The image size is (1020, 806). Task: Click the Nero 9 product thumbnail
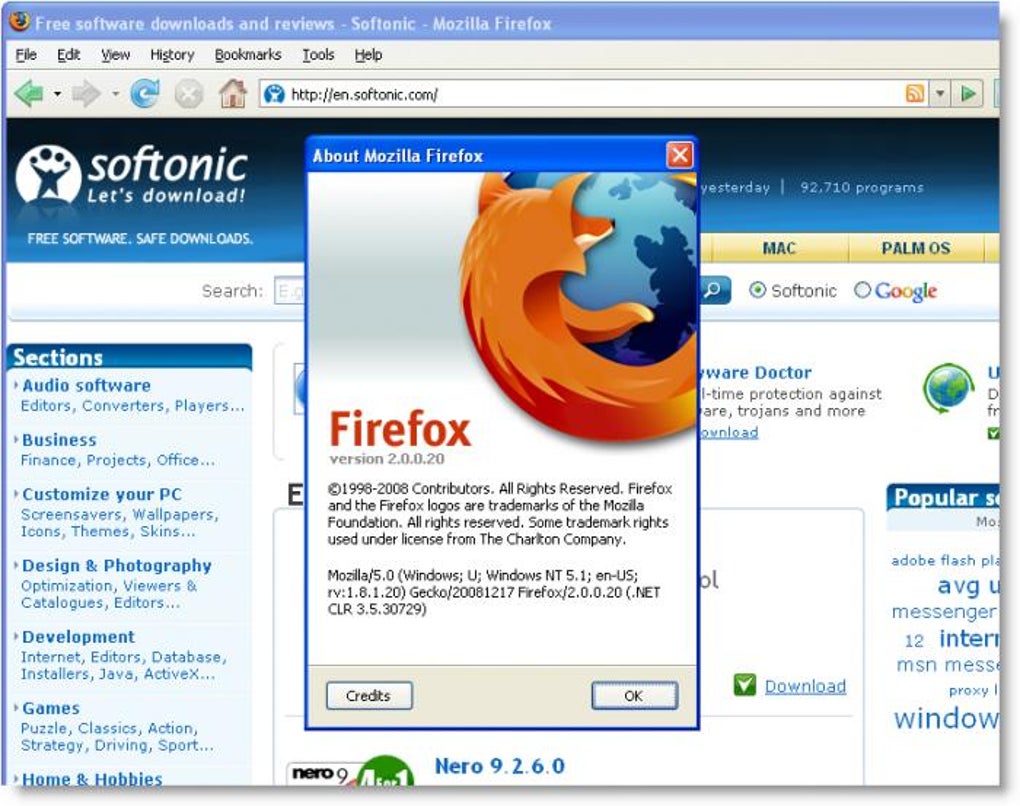tap(351, 771)
